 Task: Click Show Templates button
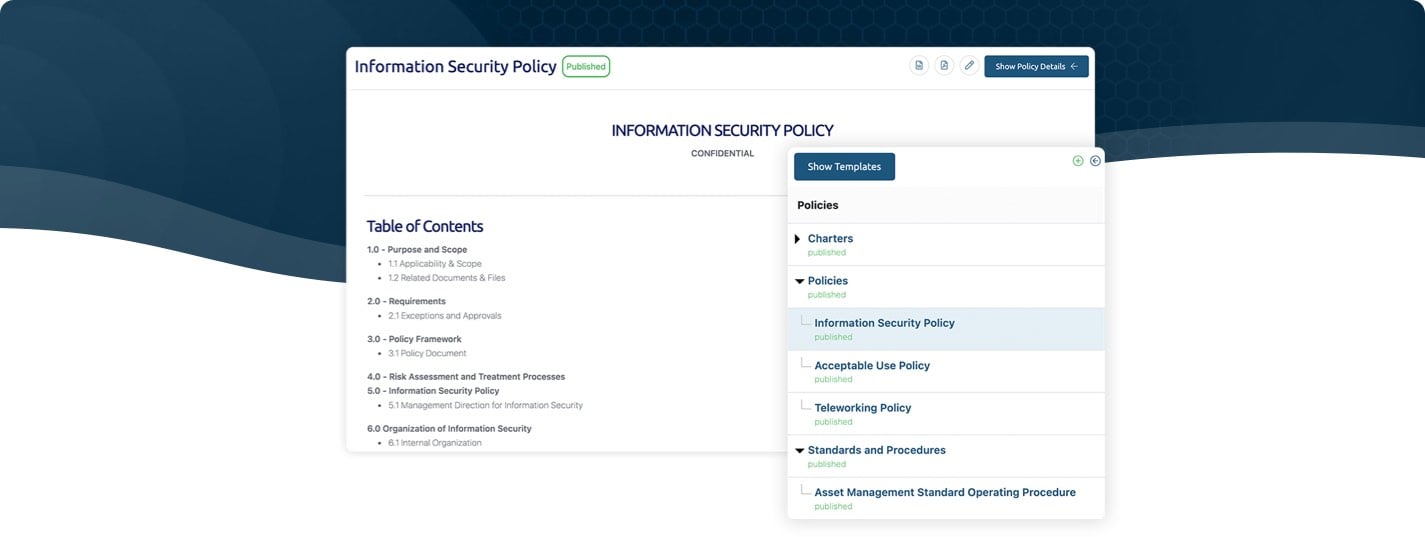pyautogui.click(x=844, y=167)
